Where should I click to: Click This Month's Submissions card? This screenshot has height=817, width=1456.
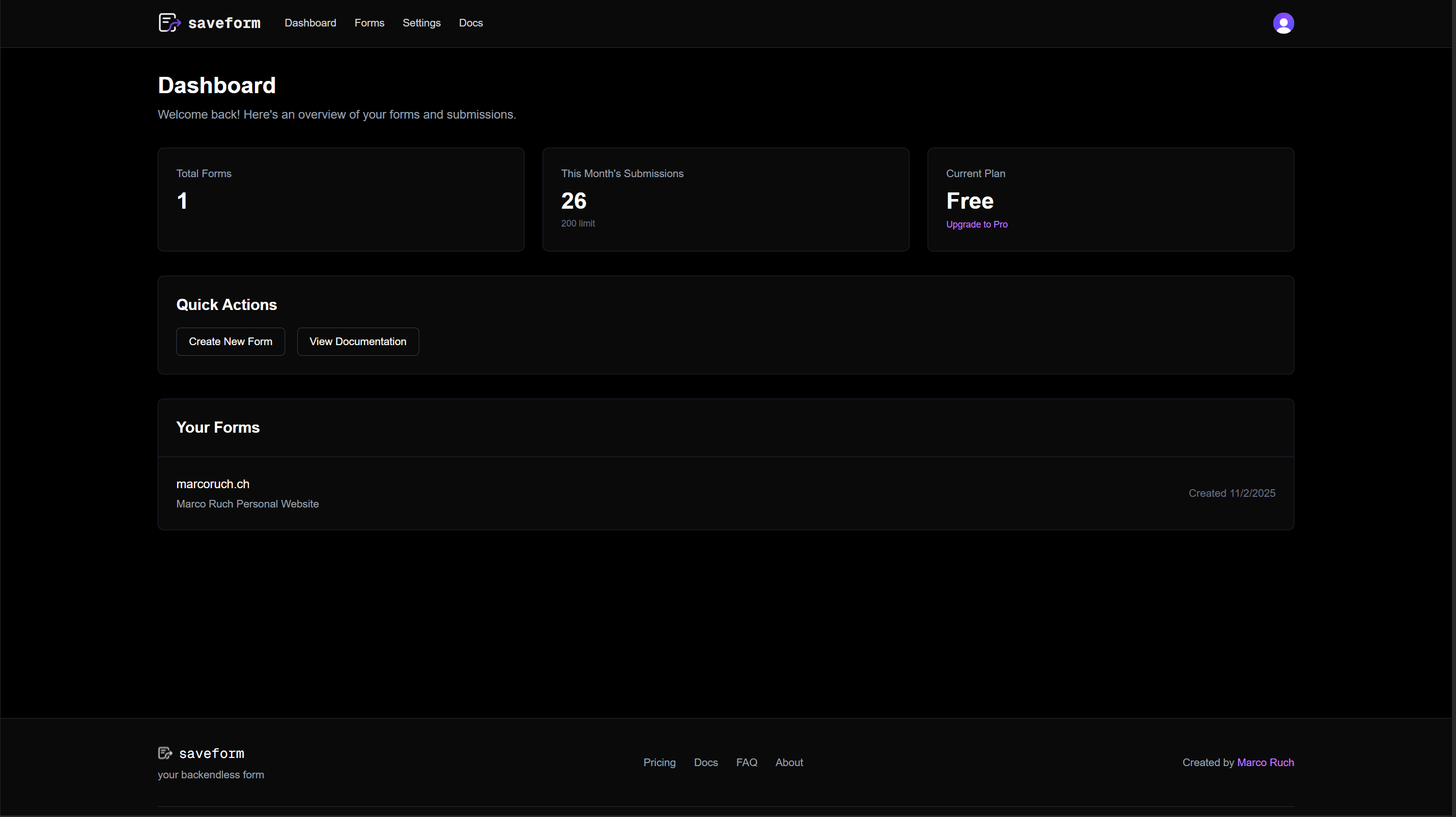(x=725, y=200)
